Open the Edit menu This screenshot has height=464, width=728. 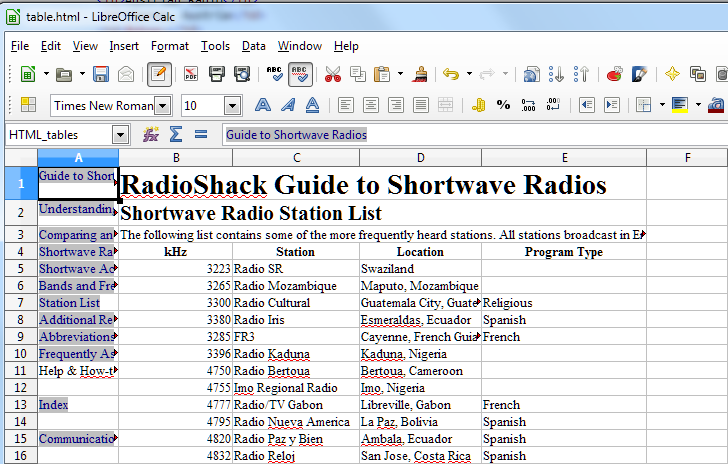[51, 46]
